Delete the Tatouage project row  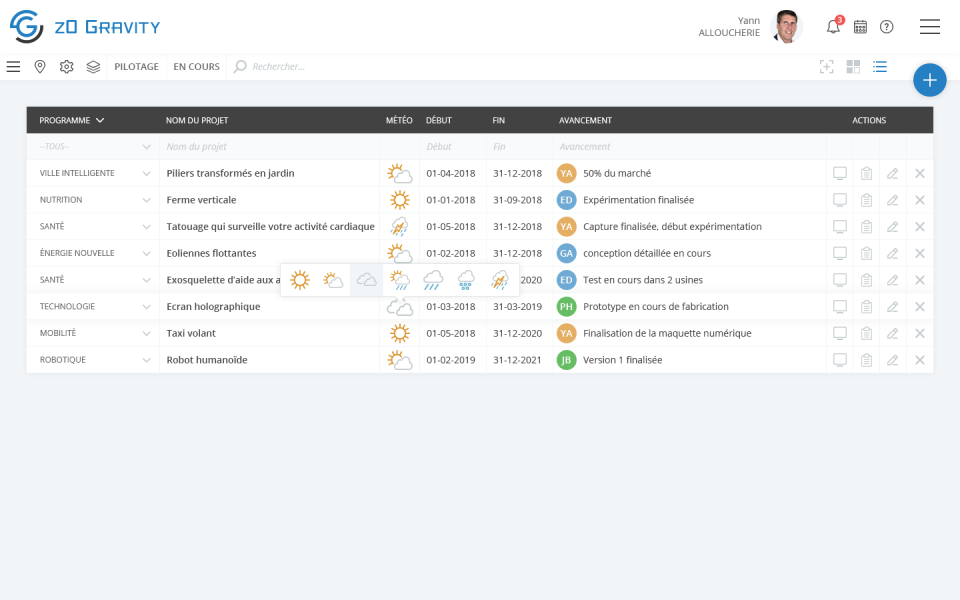pyautogui.click(x=920, y=227)
